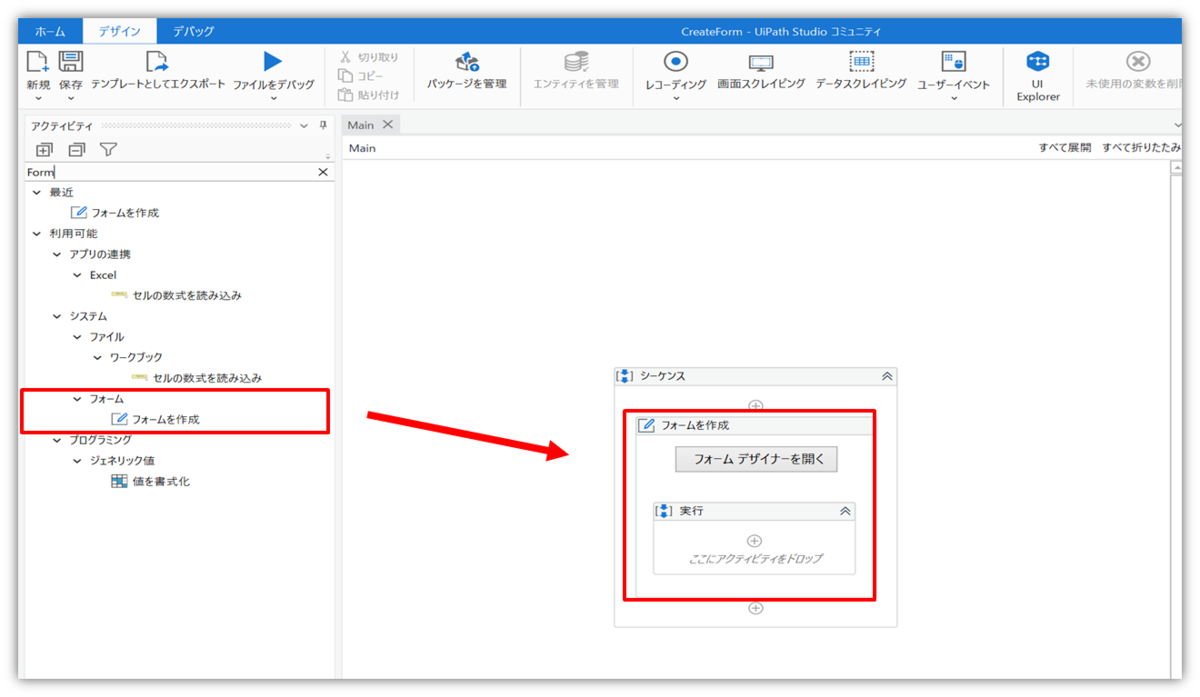
Task: Select セルの数式を読み込み under Excel
Action: click(176, 295)
